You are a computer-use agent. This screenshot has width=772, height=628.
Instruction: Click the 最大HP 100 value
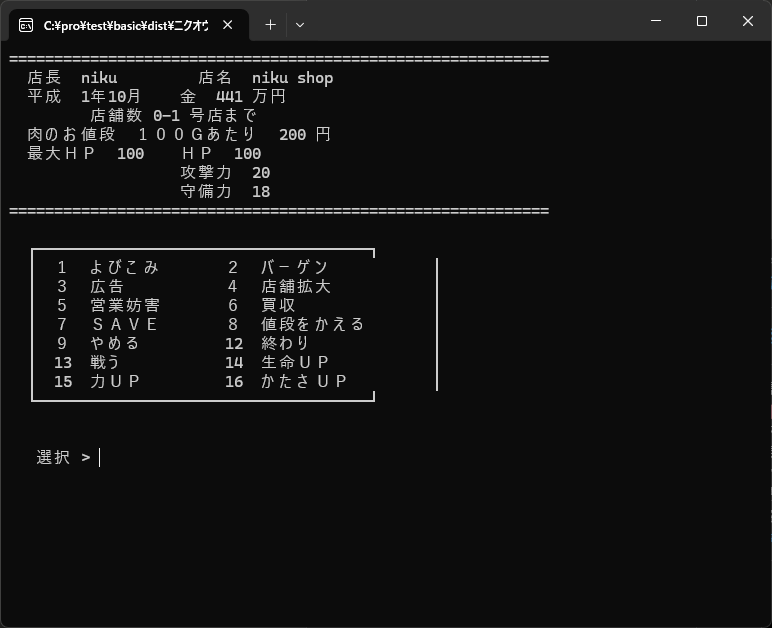(x=86, y=154)
